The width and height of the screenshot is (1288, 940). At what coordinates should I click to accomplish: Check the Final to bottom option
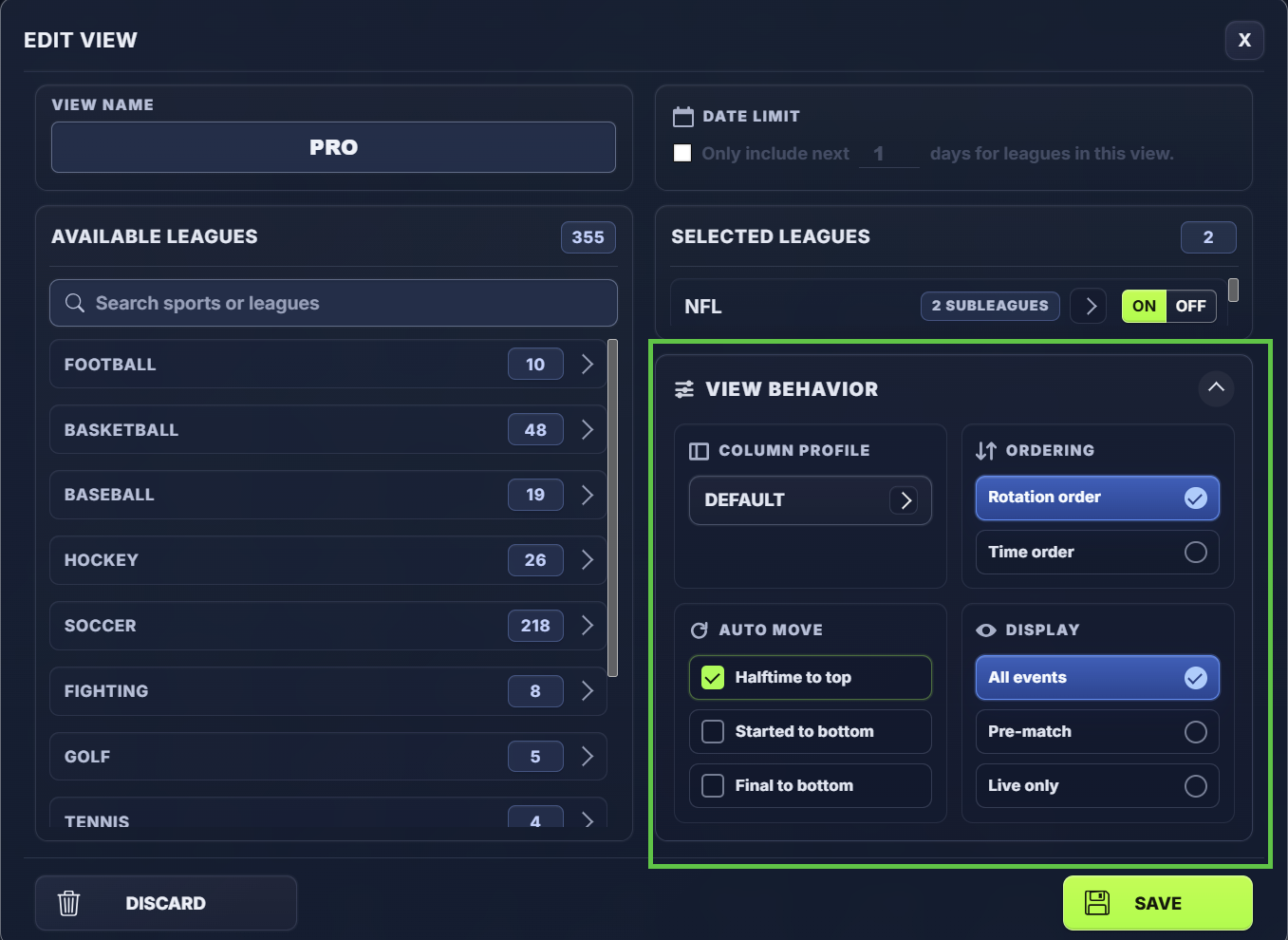pos(713,785)
